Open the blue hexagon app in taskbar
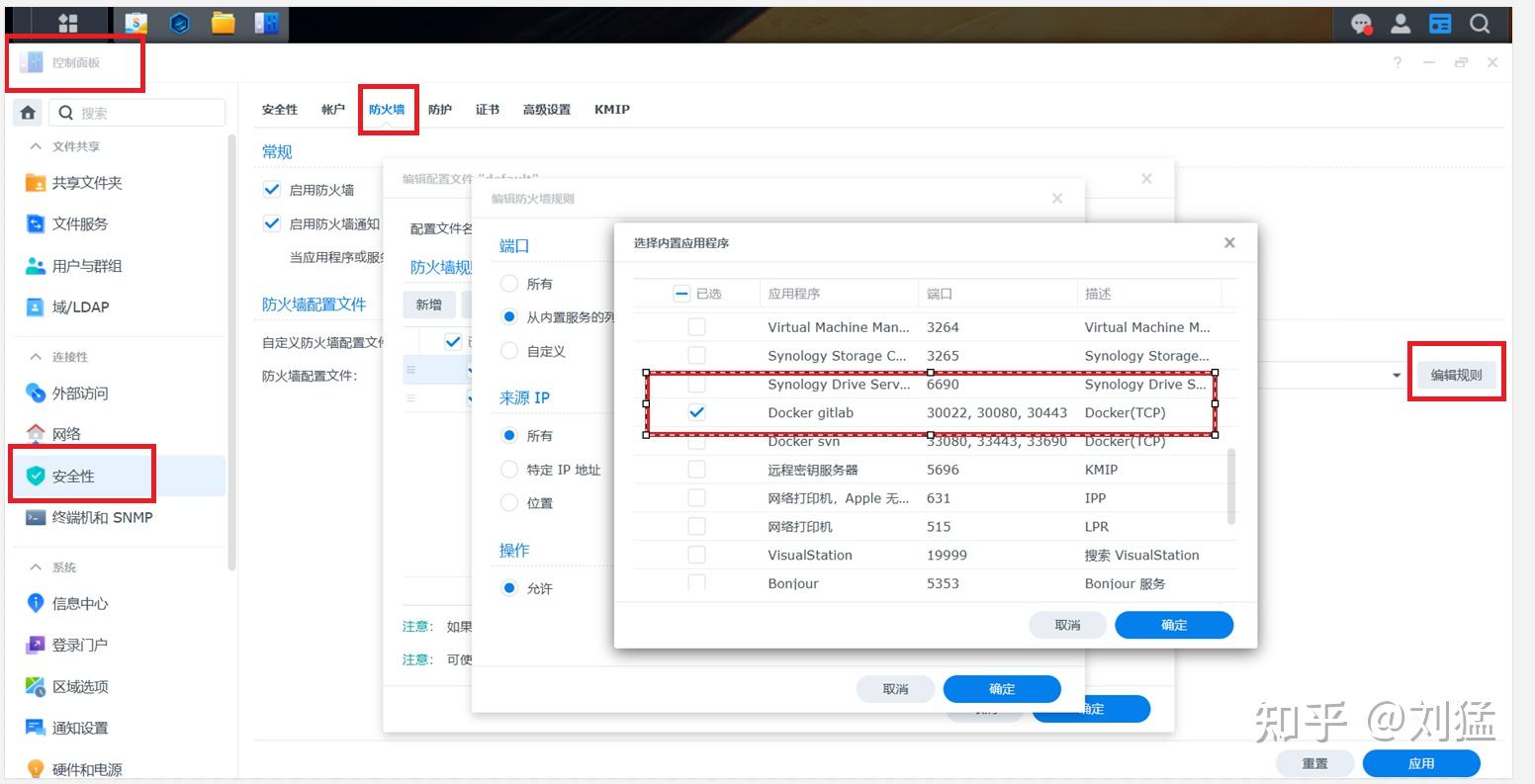This screenshot has height=784, width=1535. [179, 24]
